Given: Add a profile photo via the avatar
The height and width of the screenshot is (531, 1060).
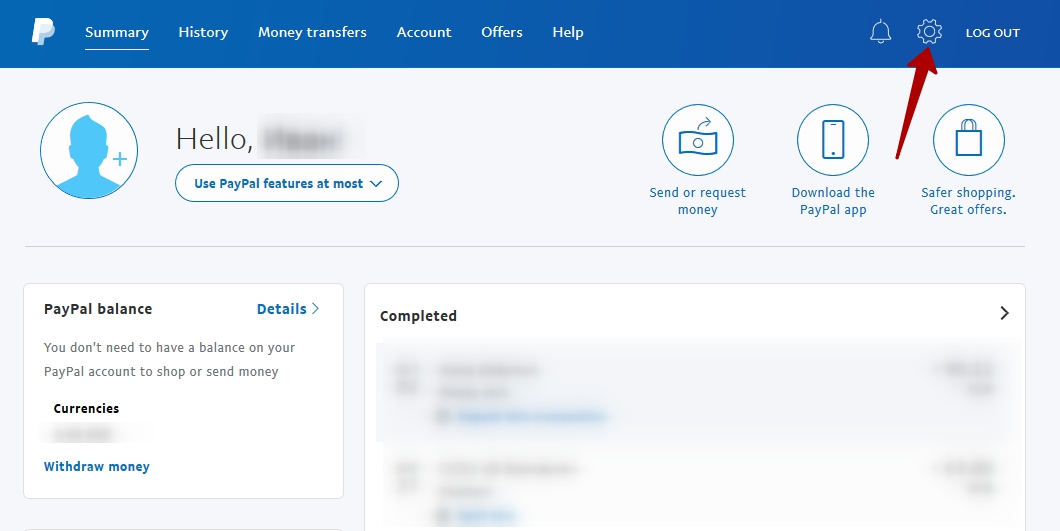Looking at the screenshot, I should tap(89, 150).
